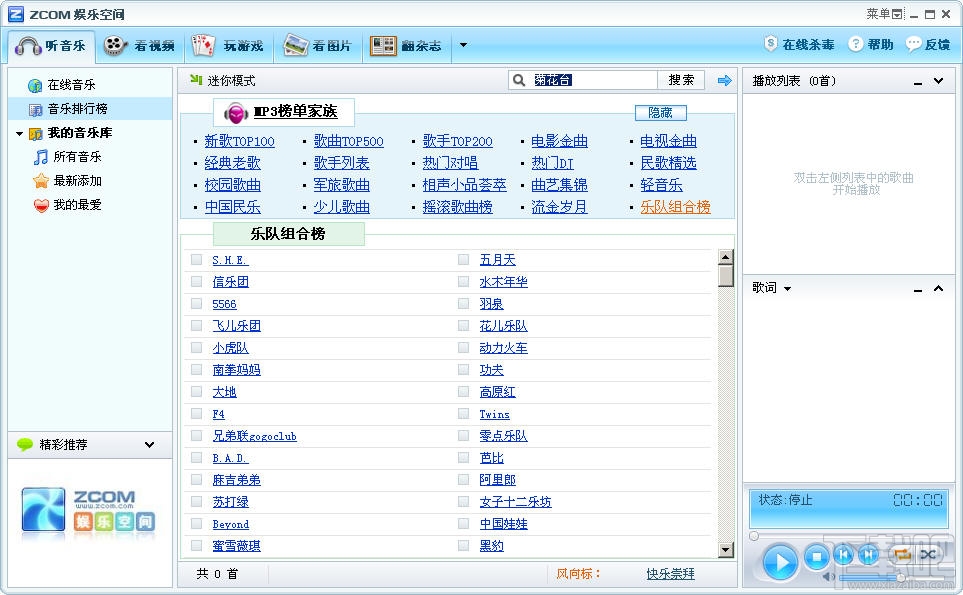
Task: Click the 在线杀毒 antivirus icon
Action: coord(770,44)
